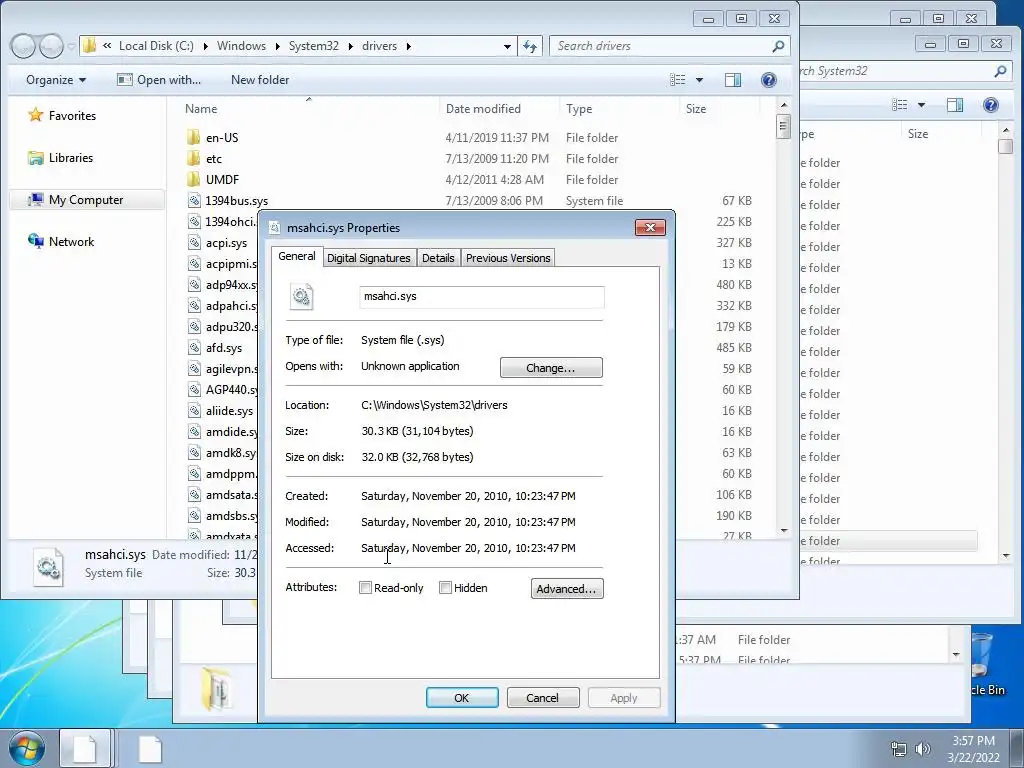Open Advanced... attributes dialog
This screenshot has height=768, width=1024.
[567, 588]
